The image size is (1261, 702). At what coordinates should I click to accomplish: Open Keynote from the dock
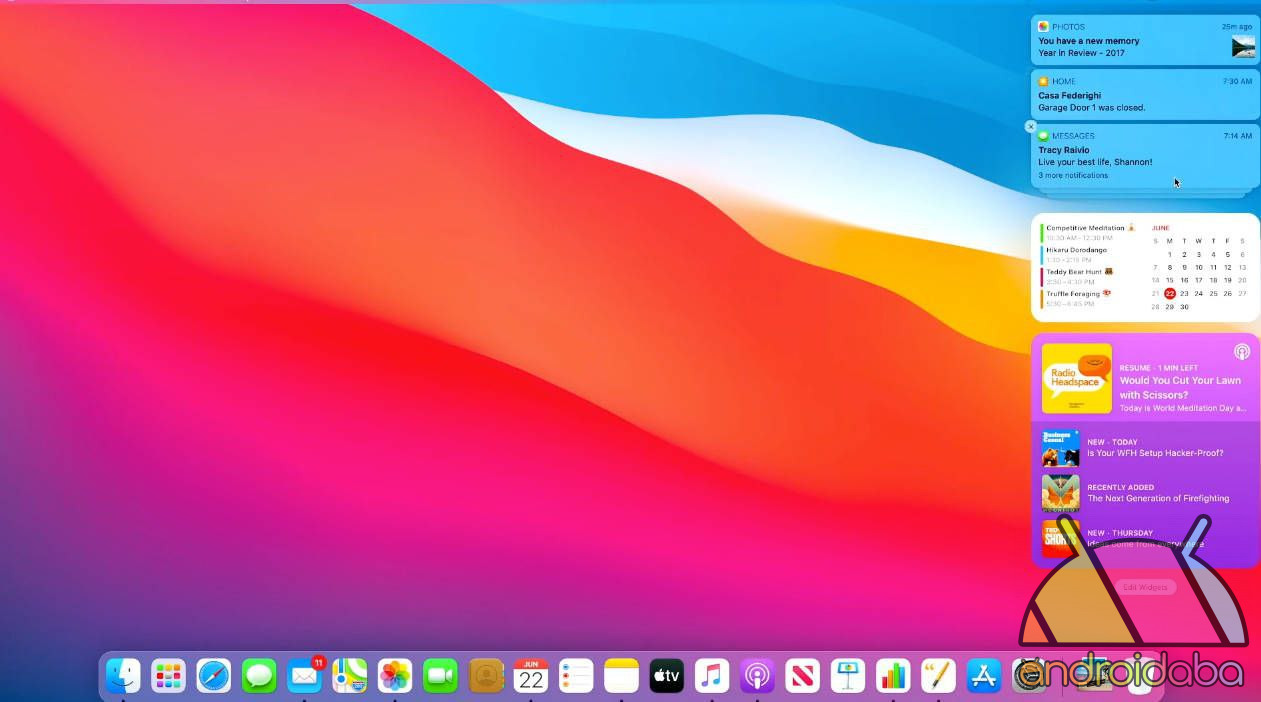(x=848, y=676)
